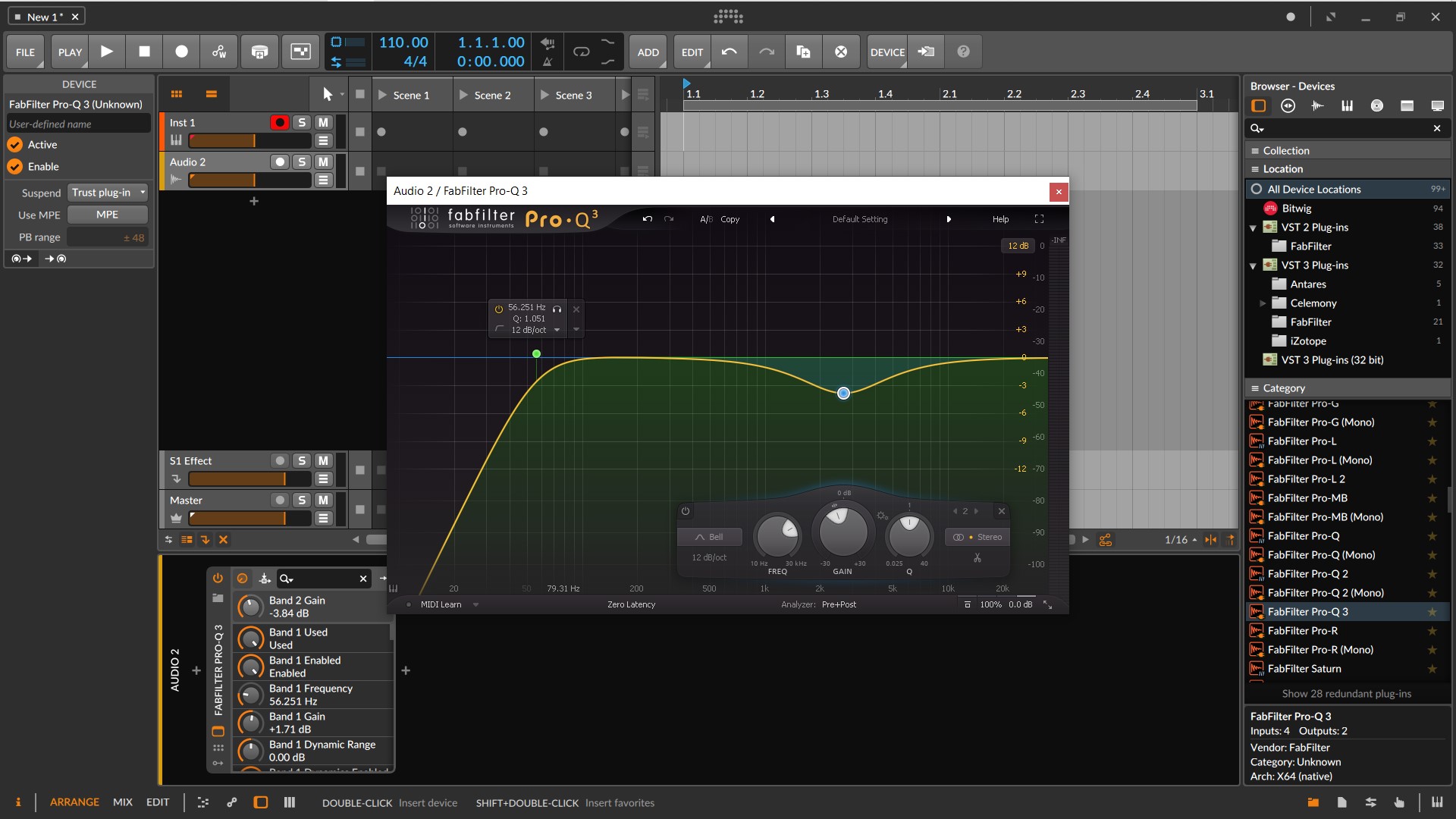Image resolution: width=1456 pixels, height=819 pixels.
Task: Click Show 28 redundant plug-ins link
Action: (1346, 694)
